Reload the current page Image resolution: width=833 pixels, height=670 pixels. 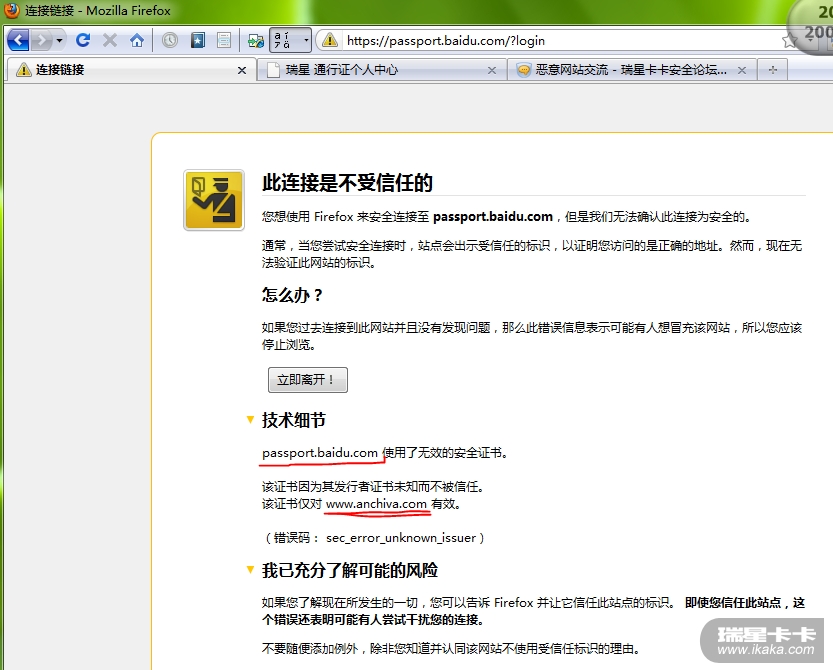click(83, 40)
